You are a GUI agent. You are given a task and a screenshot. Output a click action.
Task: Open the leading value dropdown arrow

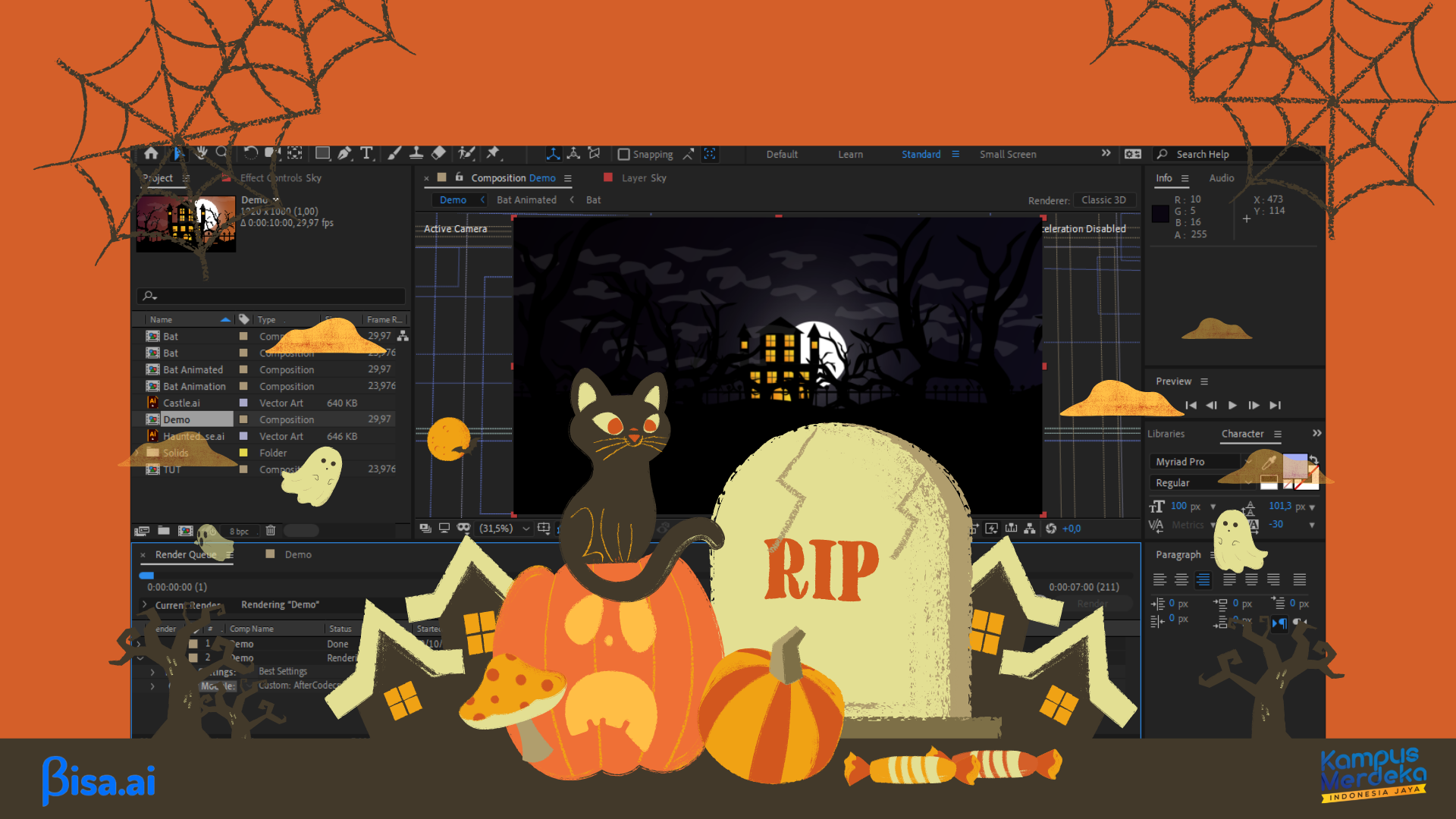(x=1312, y=507)
